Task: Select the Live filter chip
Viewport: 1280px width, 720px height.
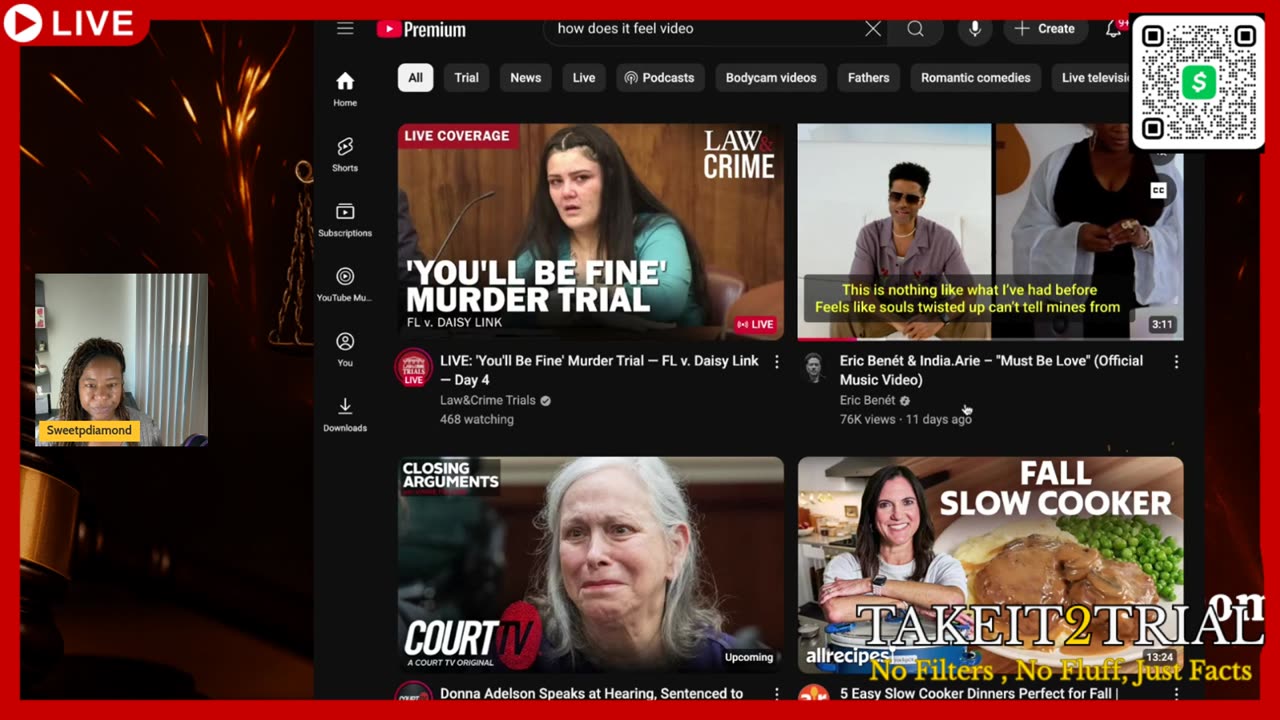Action: 584,78
